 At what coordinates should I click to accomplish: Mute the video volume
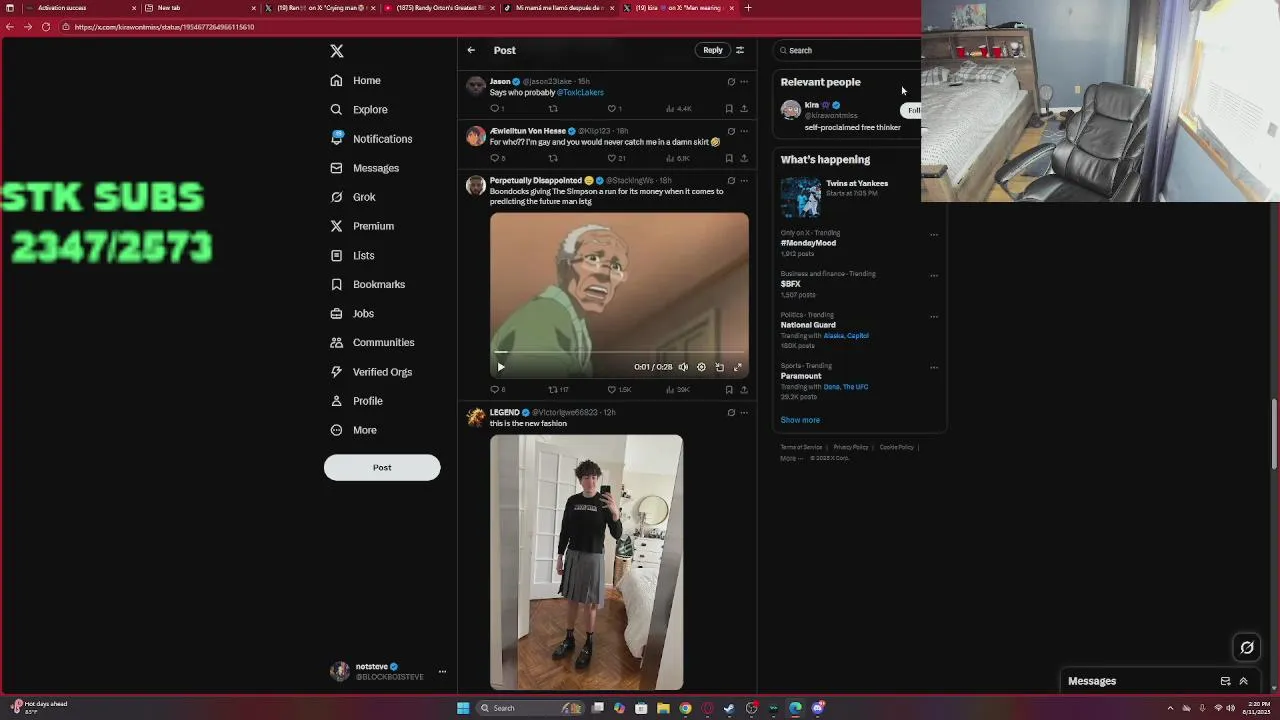click(x=683, y=367)
